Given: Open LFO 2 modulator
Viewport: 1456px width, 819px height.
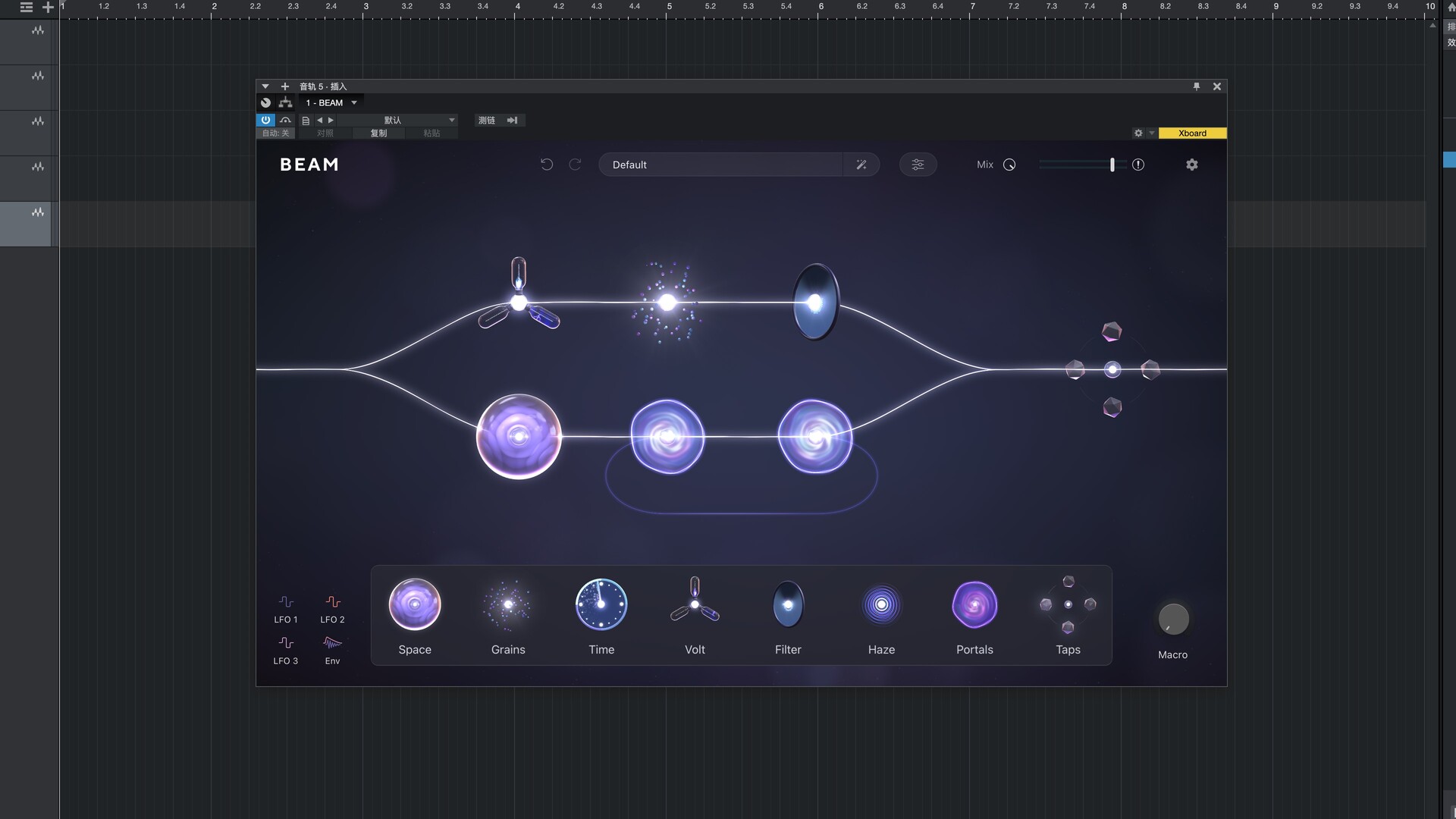Looking at the screenshot, I should [x=332, y=607].
